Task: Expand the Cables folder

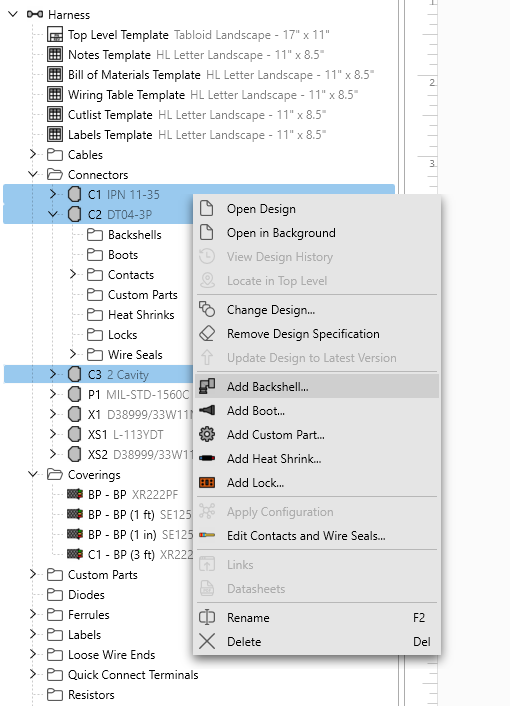Action: (x=33, y=154)
